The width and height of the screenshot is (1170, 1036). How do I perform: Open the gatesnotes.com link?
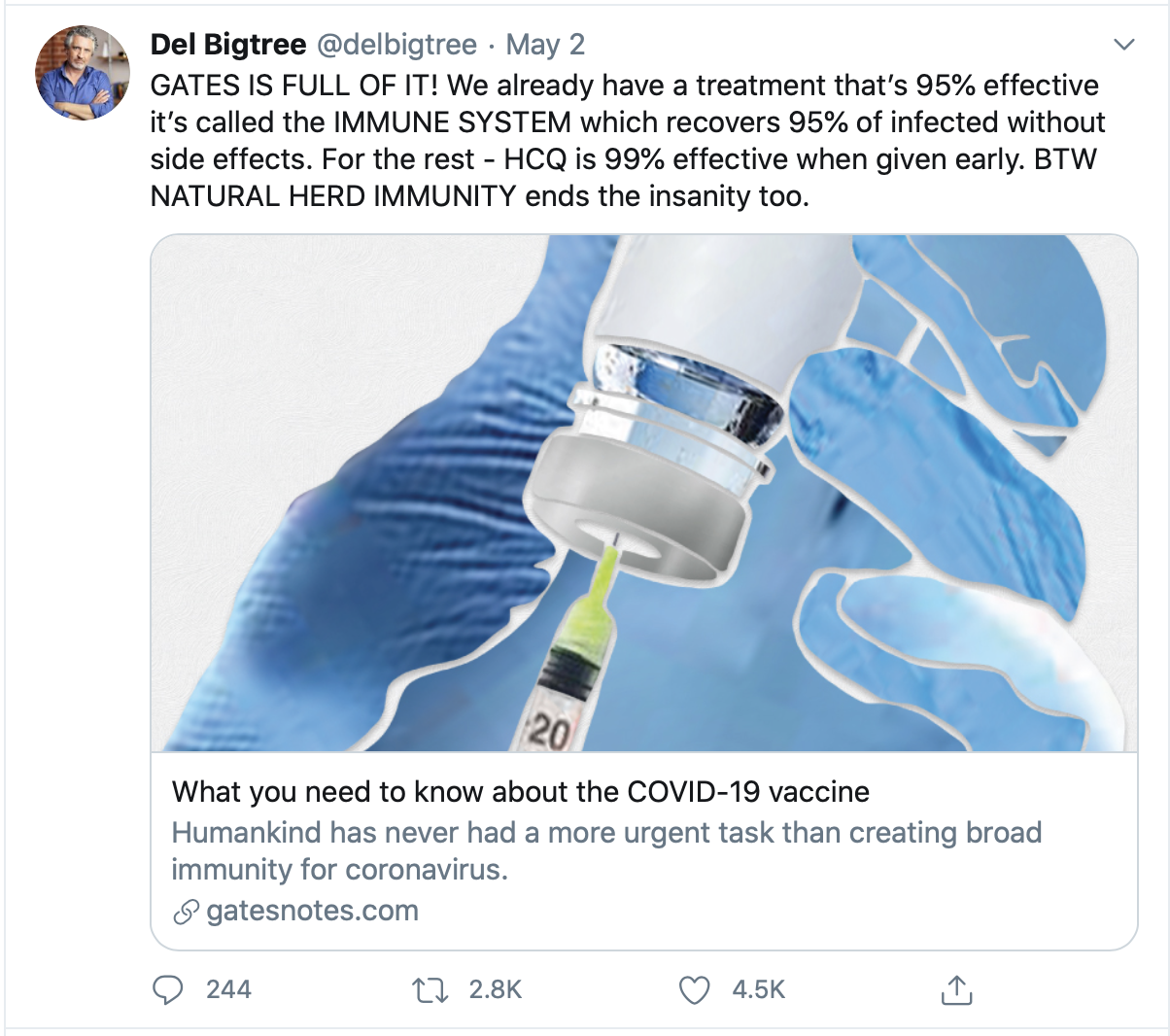(312, 912)
